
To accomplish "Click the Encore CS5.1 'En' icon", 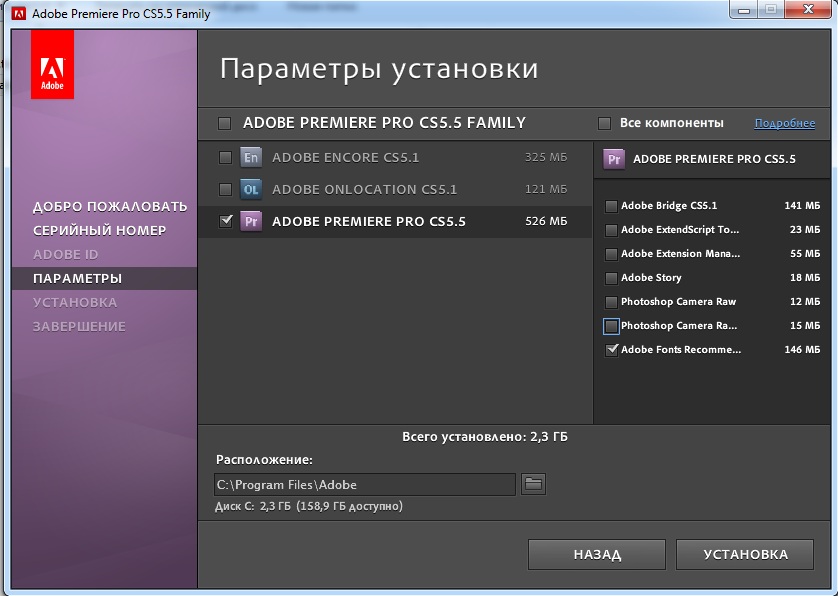I will pos(251,157).
